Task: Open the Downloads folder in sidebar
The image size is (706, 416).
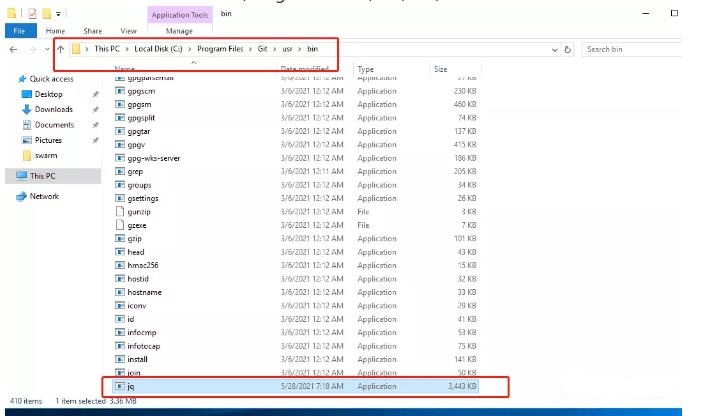Action: 53,109
